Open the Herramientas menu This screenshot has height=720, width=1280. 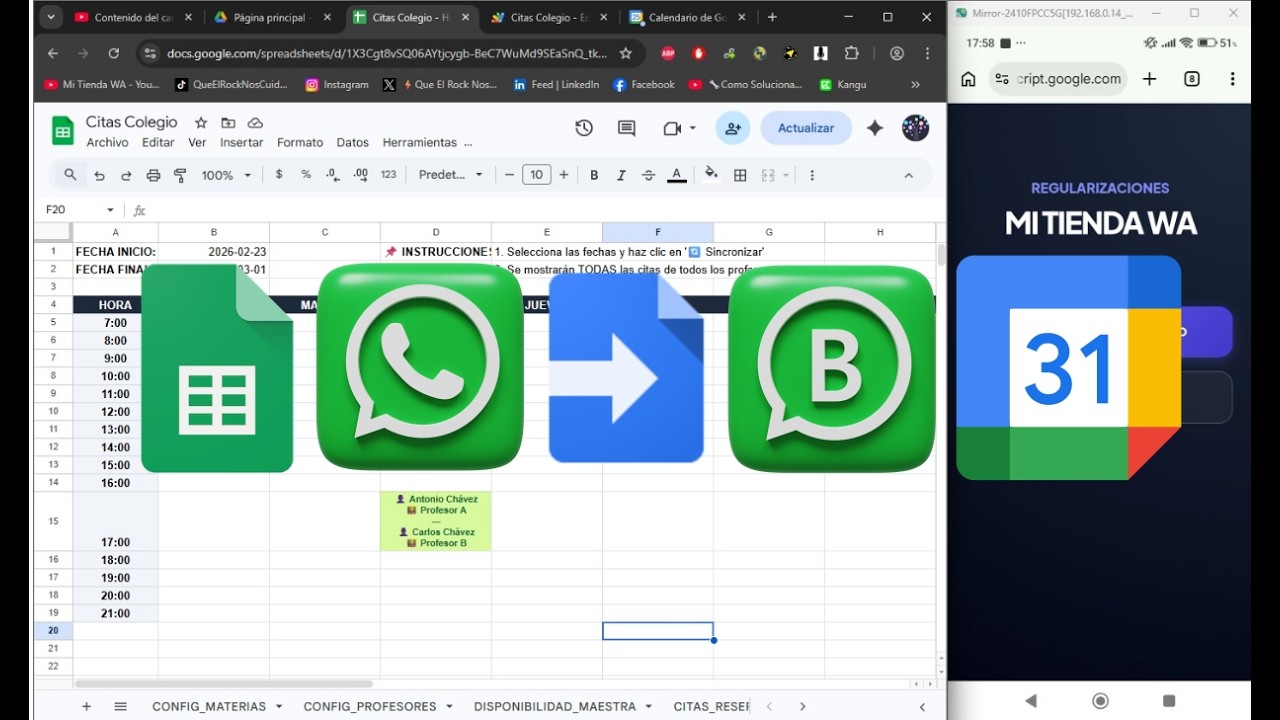420,143
